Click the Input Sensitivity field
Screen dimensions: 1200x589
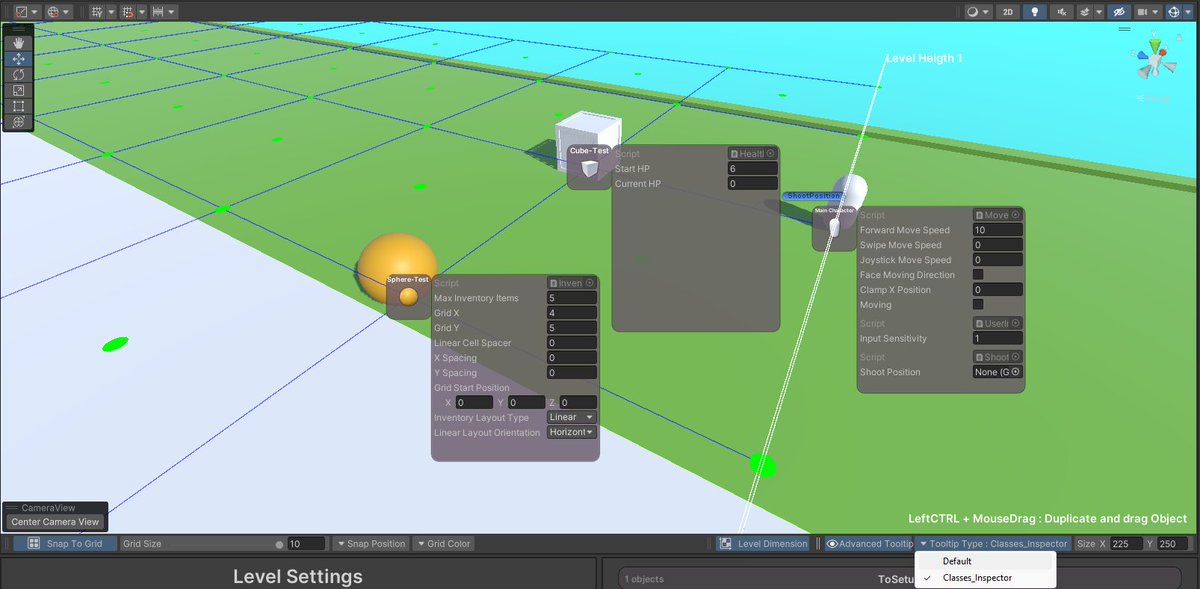pos(997,338)
